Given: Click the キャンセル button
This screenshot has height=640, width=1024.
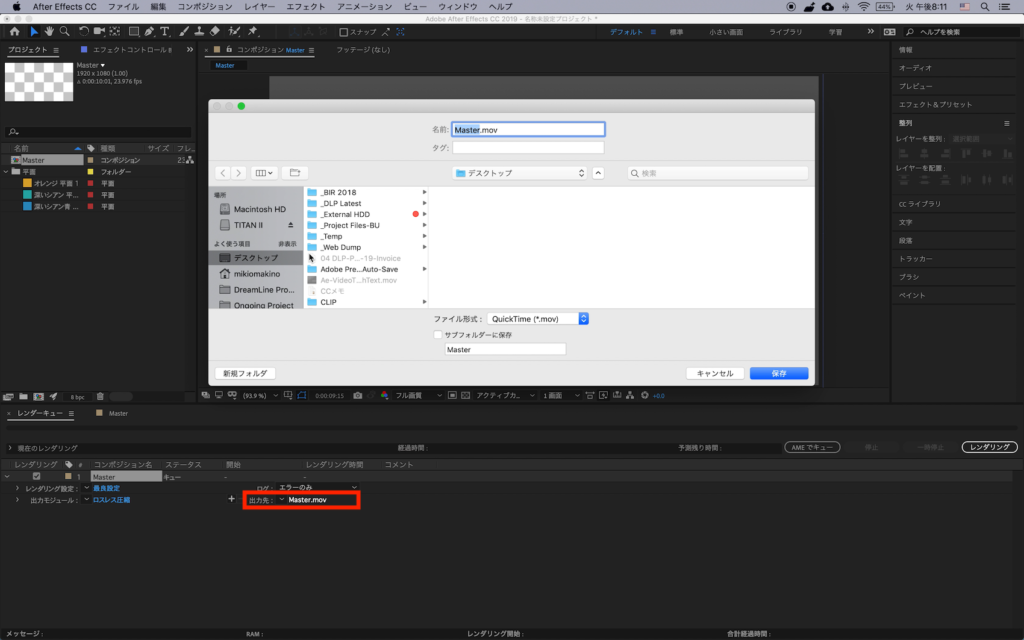Looking at the screenshot, I should pos(714,373).
